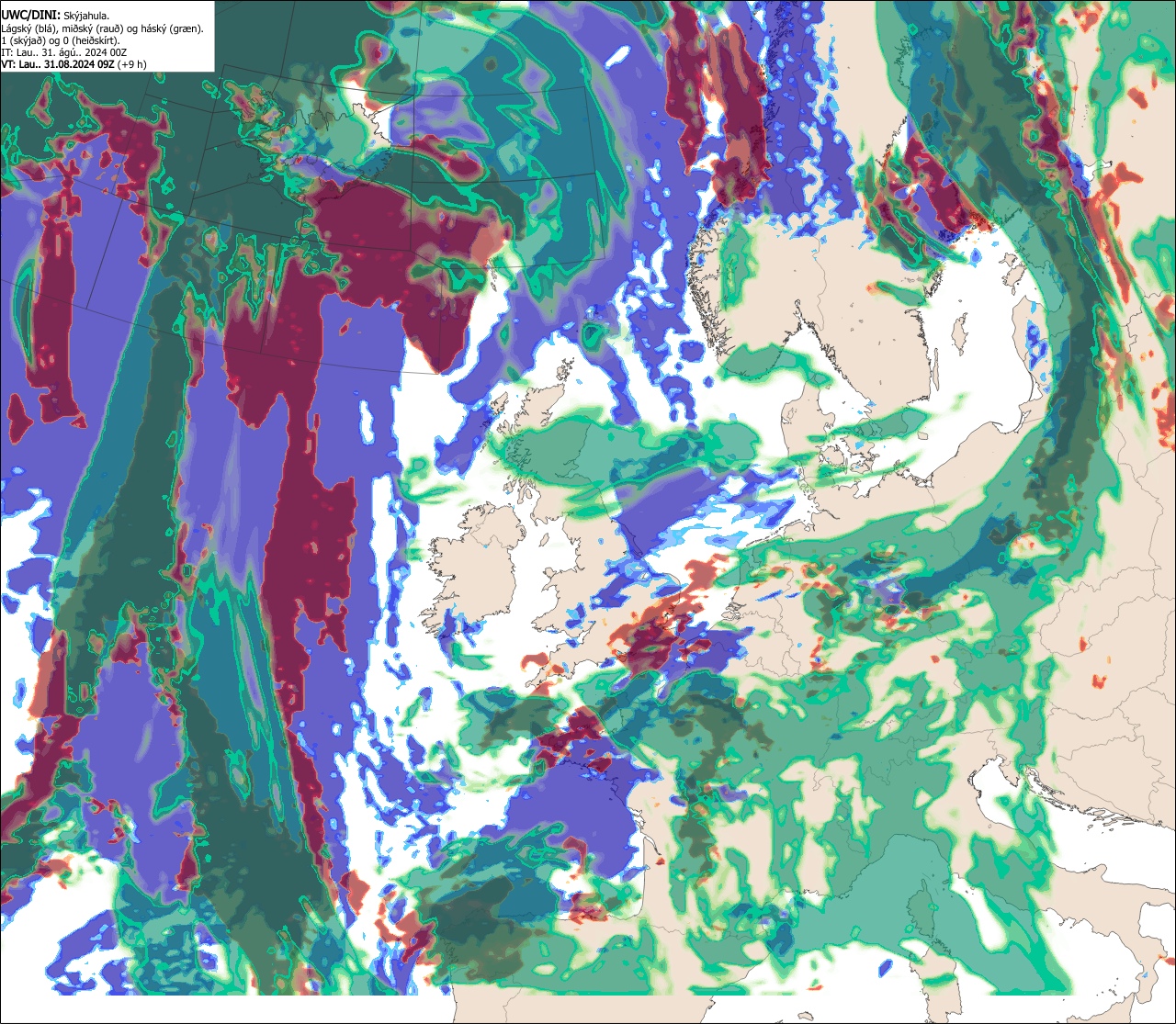Viewport: 1176px width, 1024px height.
Task: Click the 'háský (græn).' legend text
Action: click(172, 29)
